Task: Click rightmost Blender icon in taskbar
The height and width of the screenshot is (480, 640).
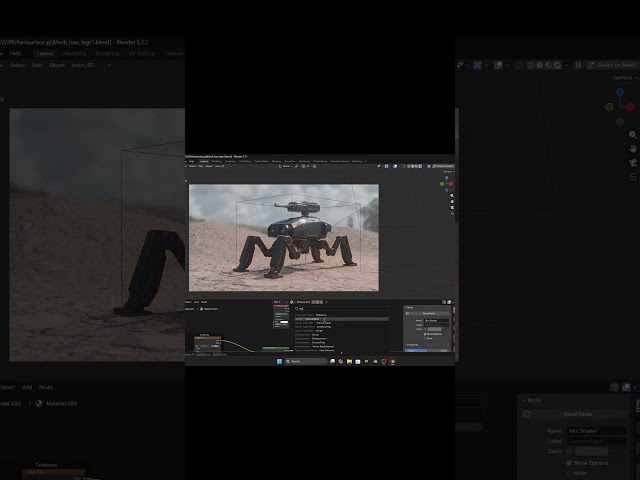Action: [392, 361]
